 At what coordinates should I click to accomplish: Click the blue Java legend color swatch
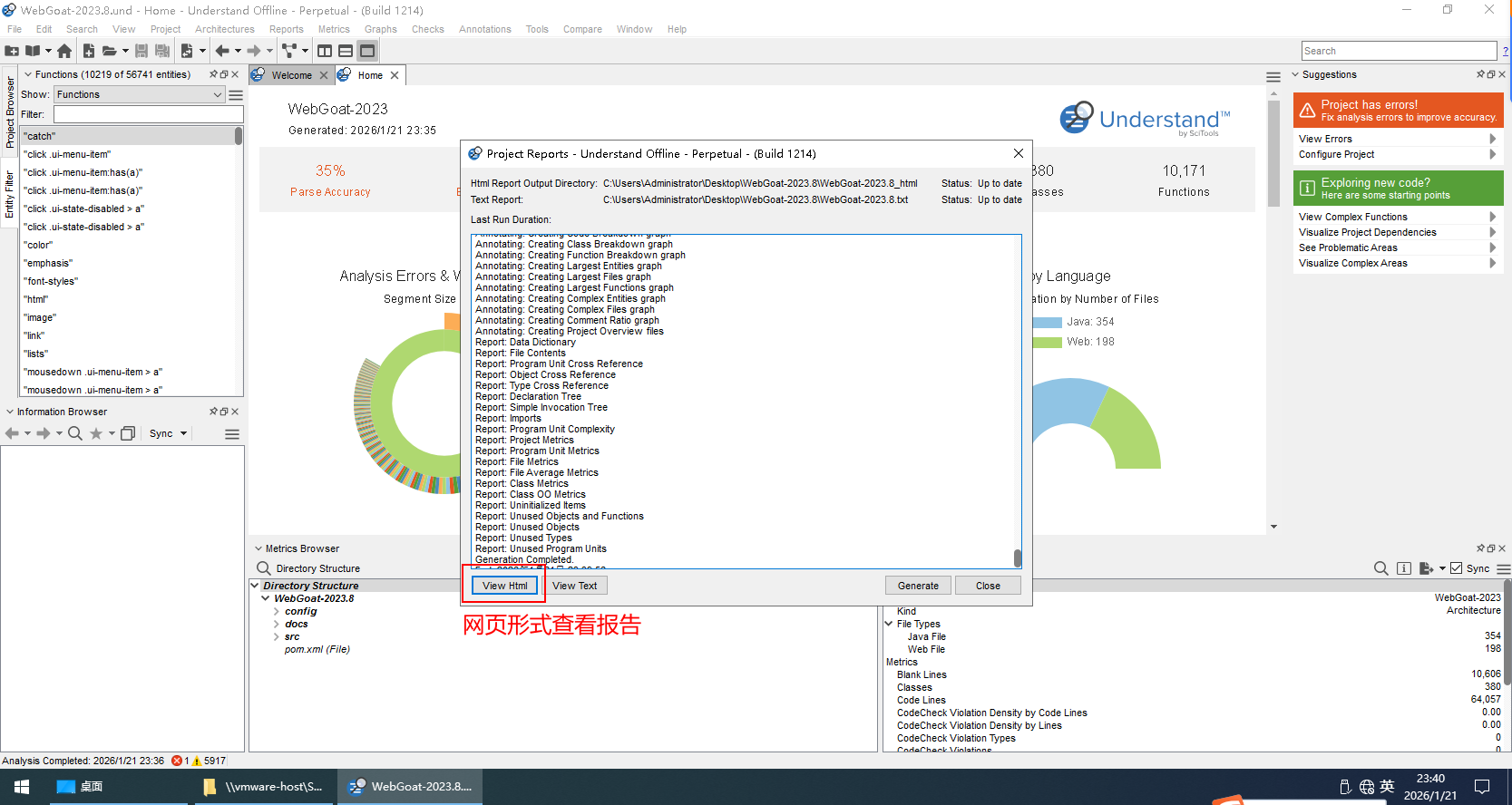(x=1047, y=322)
